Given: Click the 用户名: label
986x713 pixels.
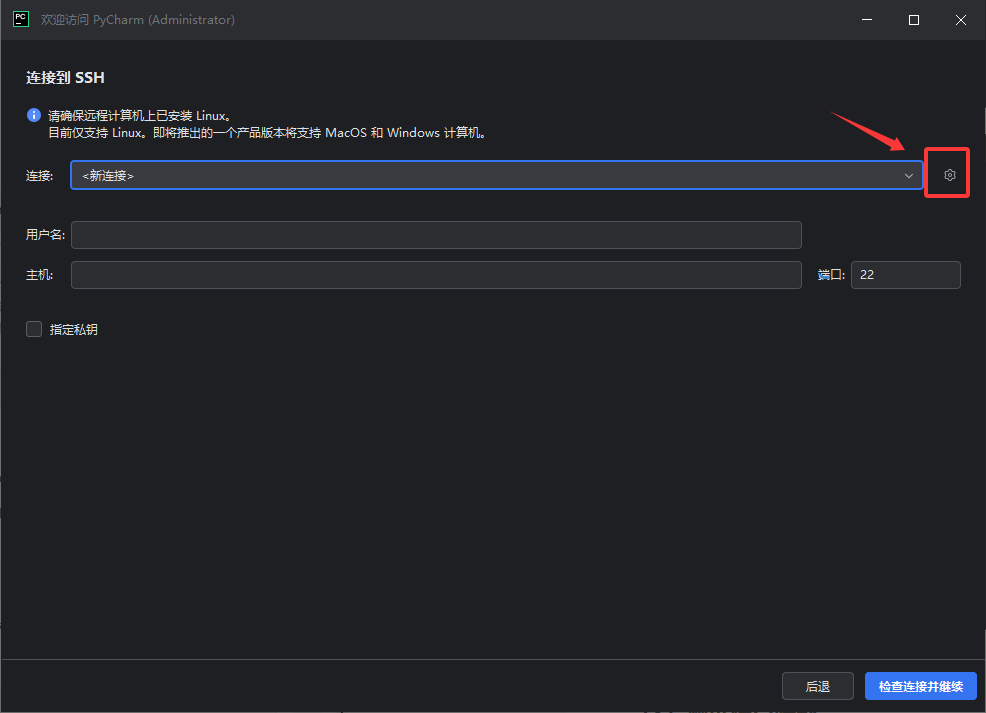Looking at the screenshot, I should (x=45, y=235).
